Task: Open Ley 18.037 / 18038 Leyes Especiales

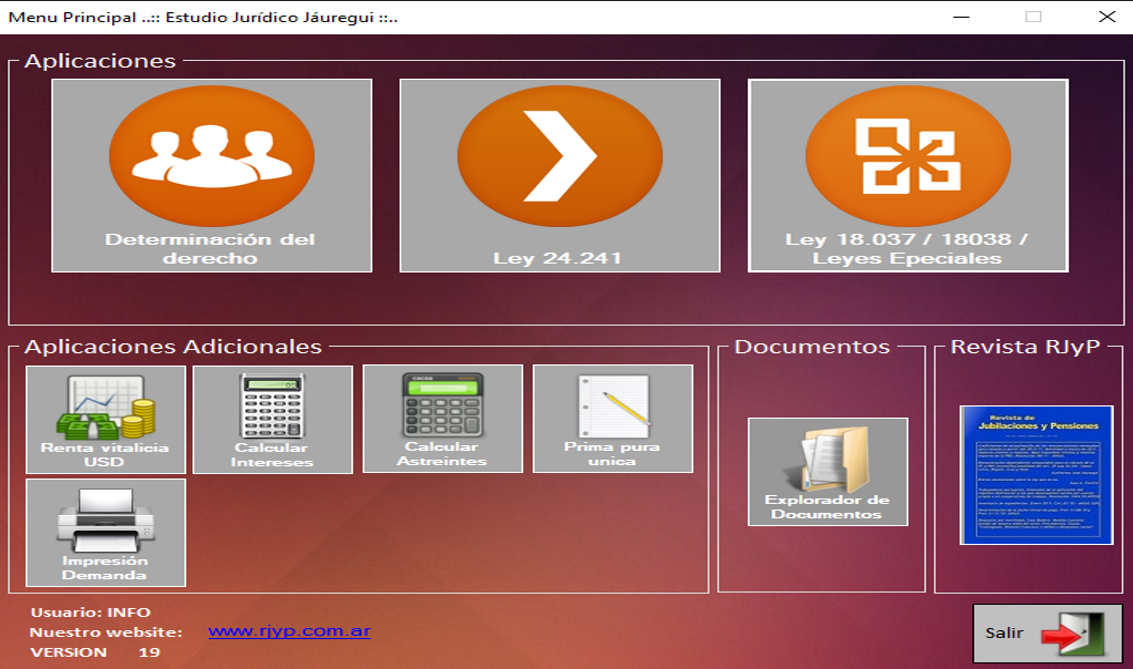Action: point(908,175)
